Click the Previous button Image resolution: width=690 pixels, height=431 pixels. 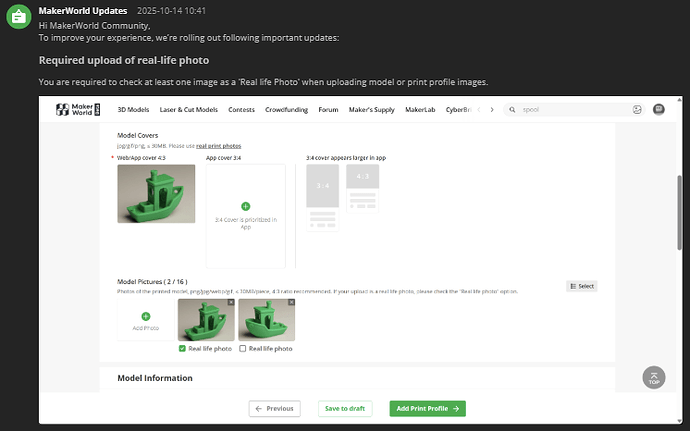(x=275, y=409)
